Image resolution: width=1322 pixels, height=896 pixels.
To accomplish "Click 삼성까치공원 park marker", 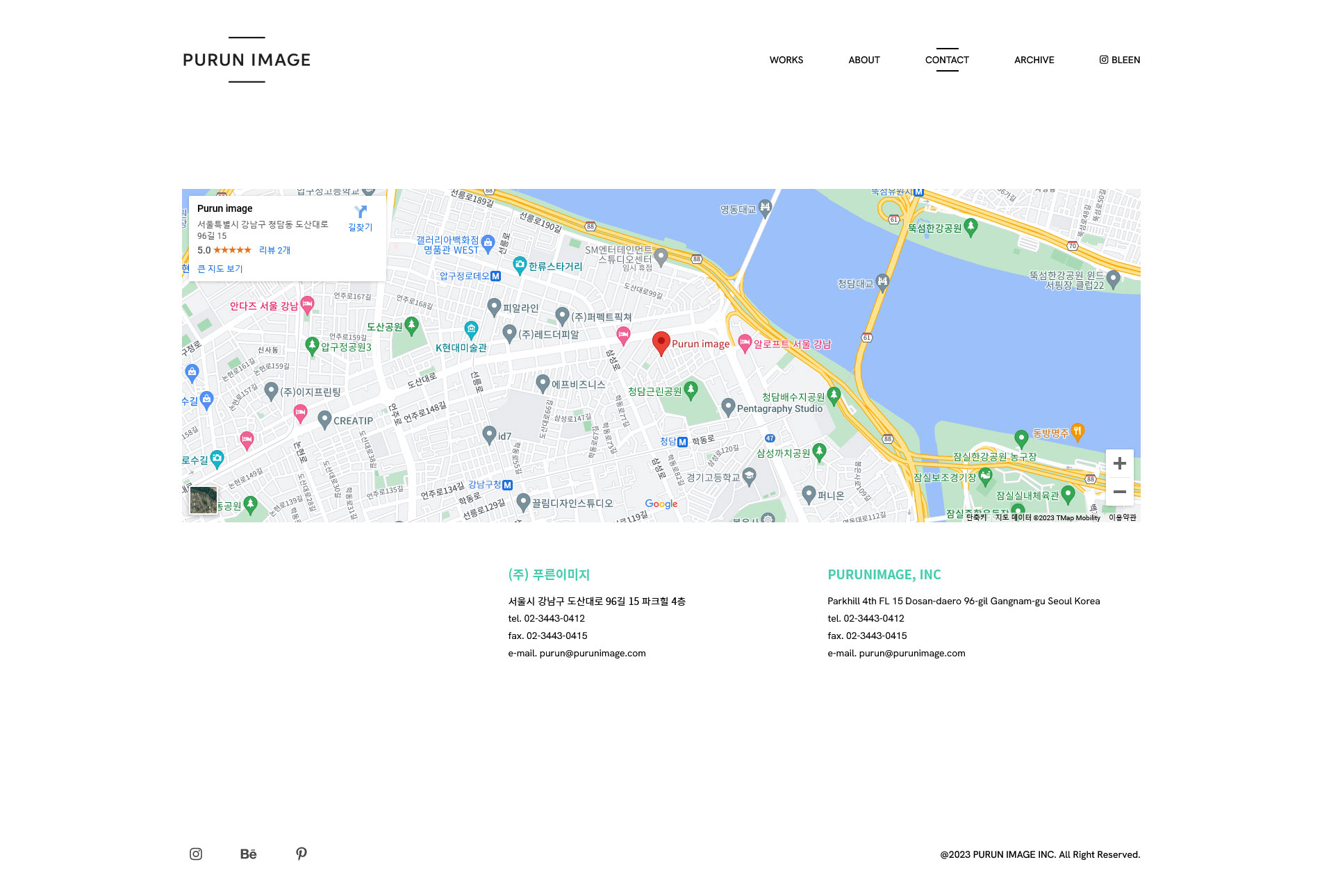I will (819, 452).
